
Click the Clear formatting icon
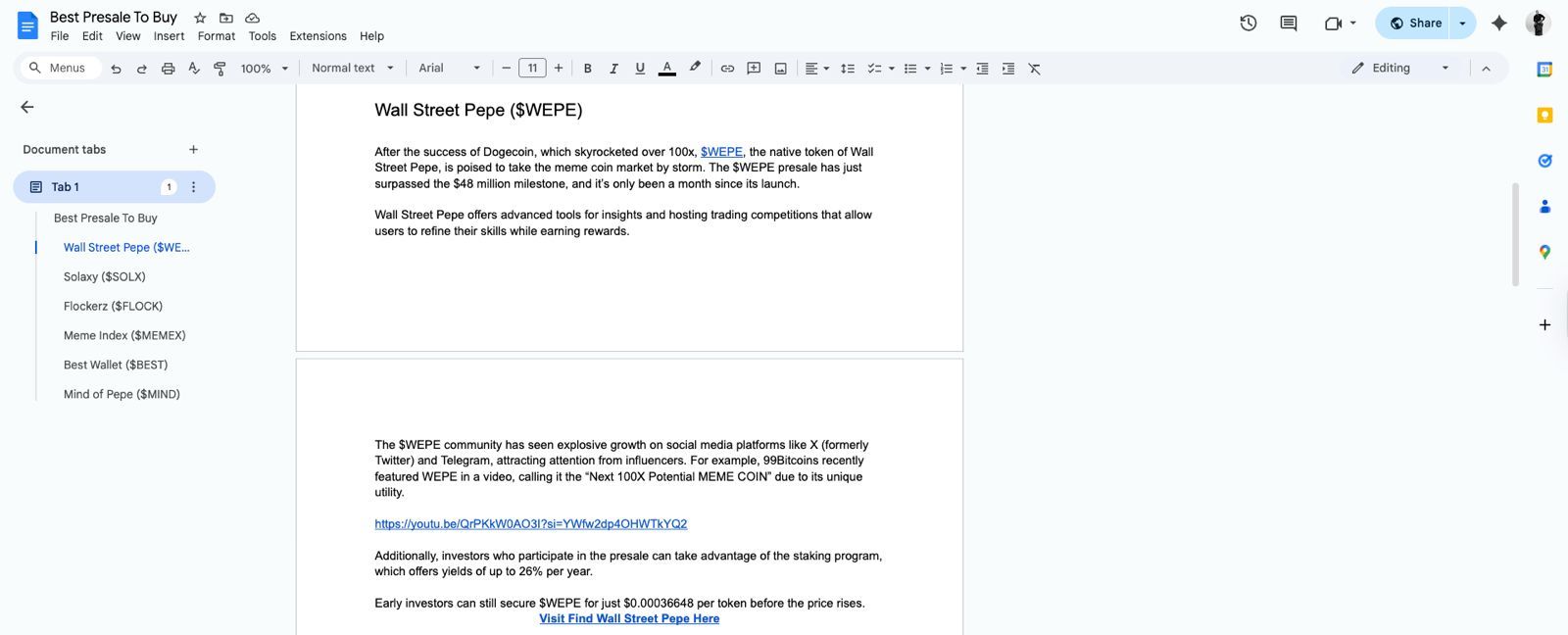tap(1034, 69)
